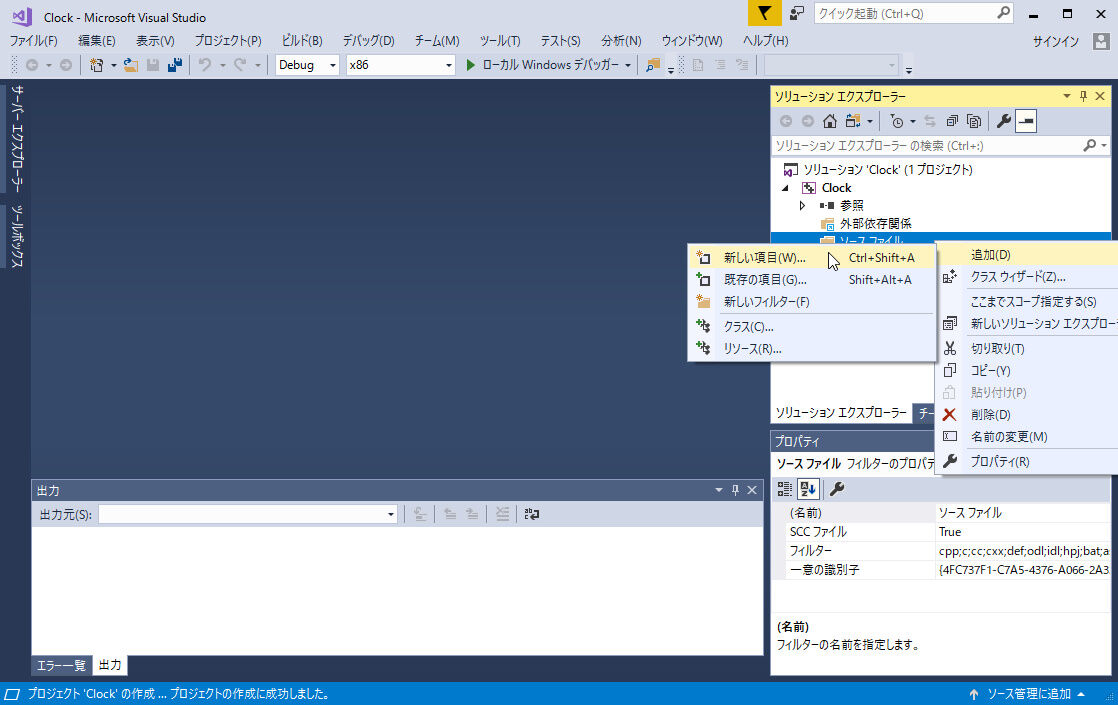Select 新しいフィルター(F) menu entry
This screenshot has height=705, width=1118.
[811, 302]
